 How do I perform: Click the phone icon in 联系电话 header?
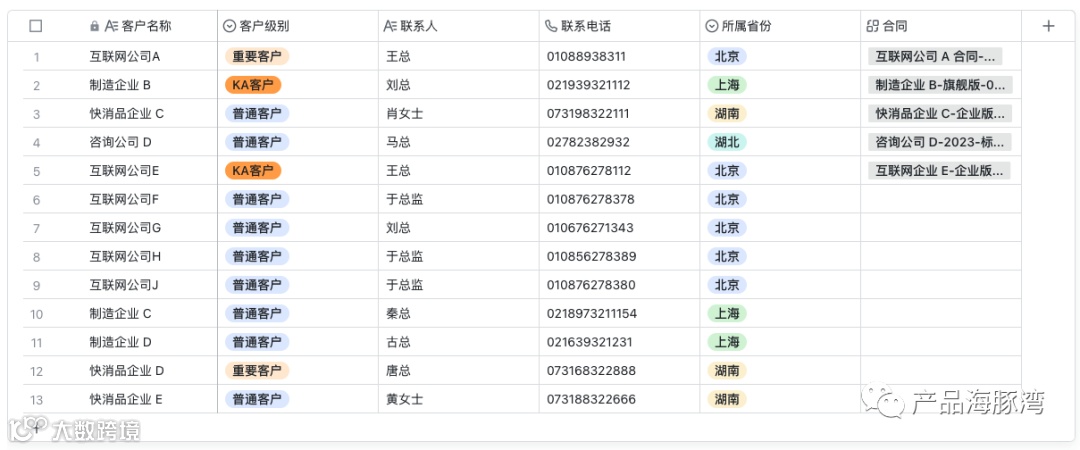(x=550, y=26)
